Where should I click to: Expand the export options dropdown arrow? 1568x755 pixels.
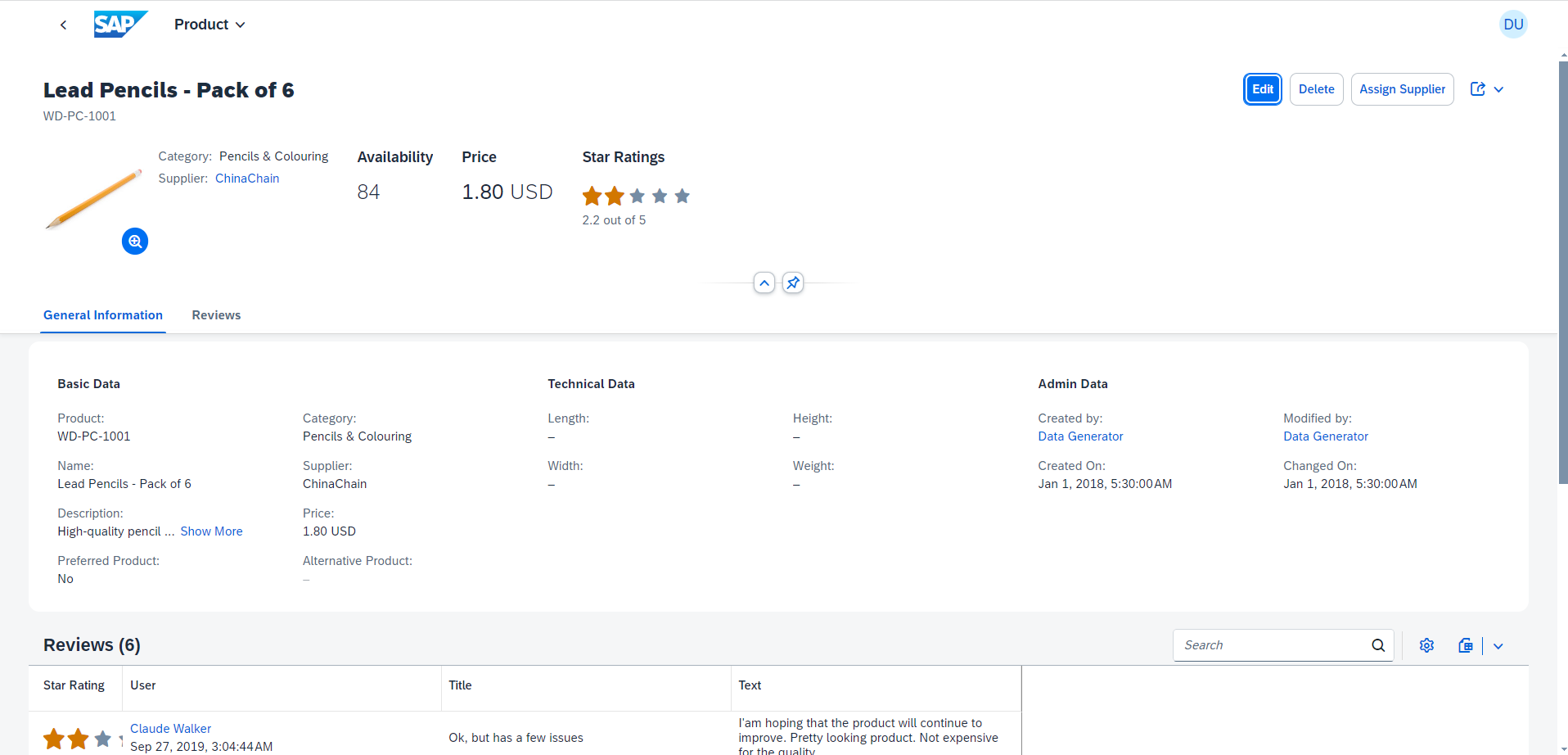point(1498,646)
